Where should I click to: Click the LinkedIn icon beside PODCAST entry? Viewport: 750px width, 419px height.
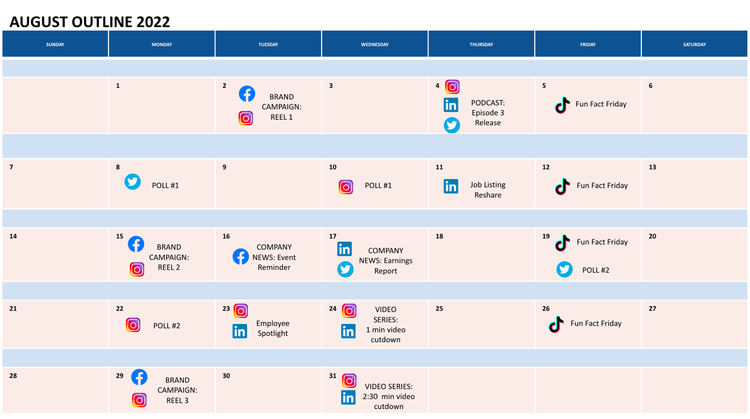pyautogui.click(x=452, y=105)
